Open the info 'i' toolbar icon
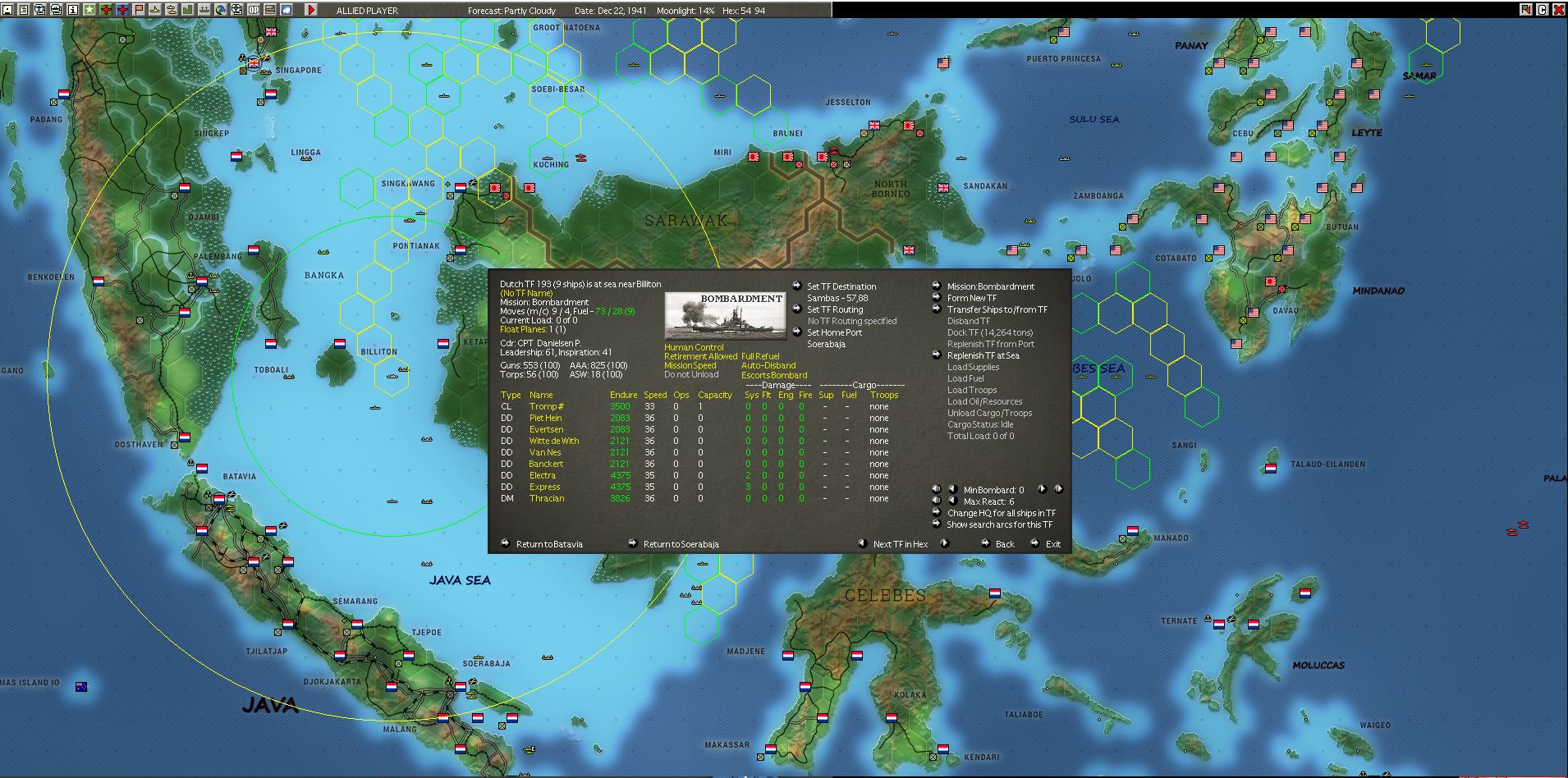The image size is (1568, 778). 72,10
